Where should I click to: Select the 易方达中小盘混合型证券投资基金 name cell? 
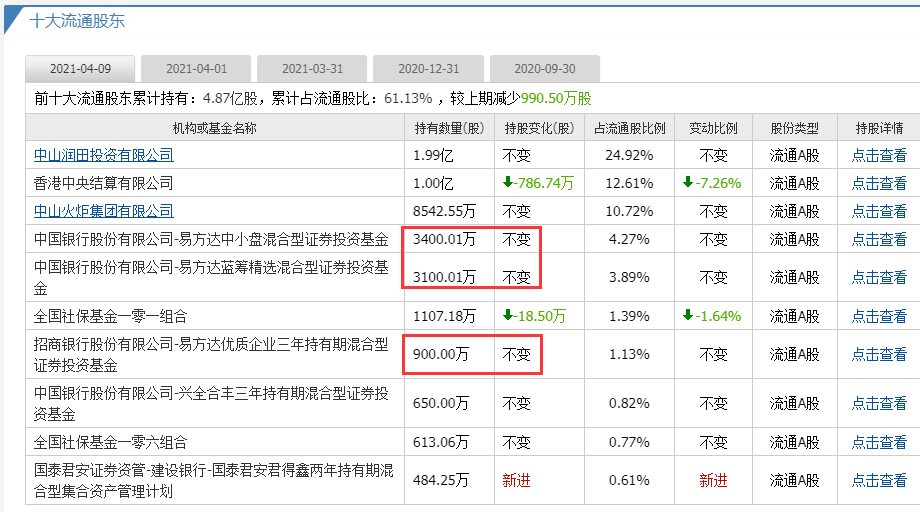pyautogui.click(x=215, y=239)
